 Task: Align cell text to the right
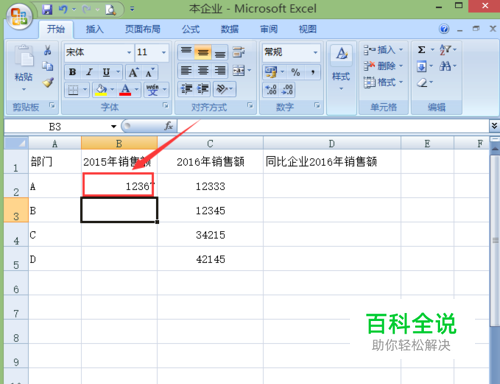[220, 70]
